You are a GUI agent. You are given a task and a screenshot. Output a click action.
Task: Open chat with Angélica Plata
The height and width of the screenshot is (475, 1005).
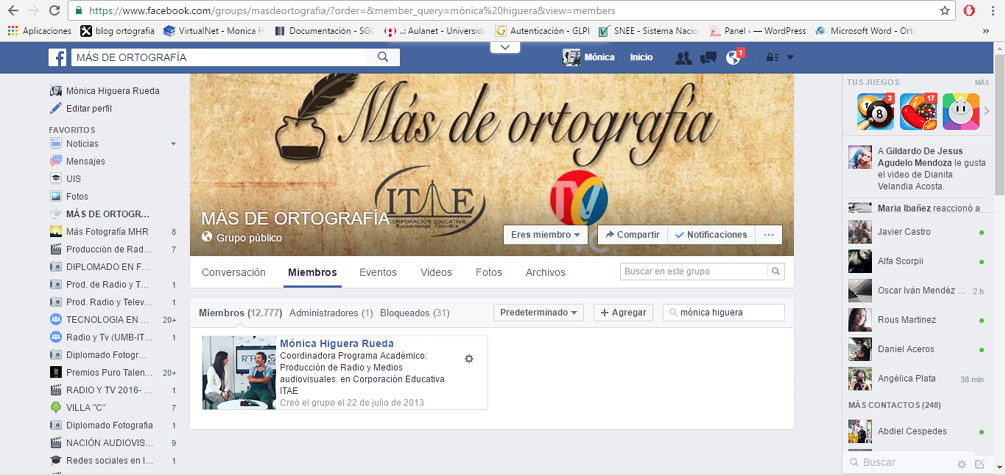[917, 379]
